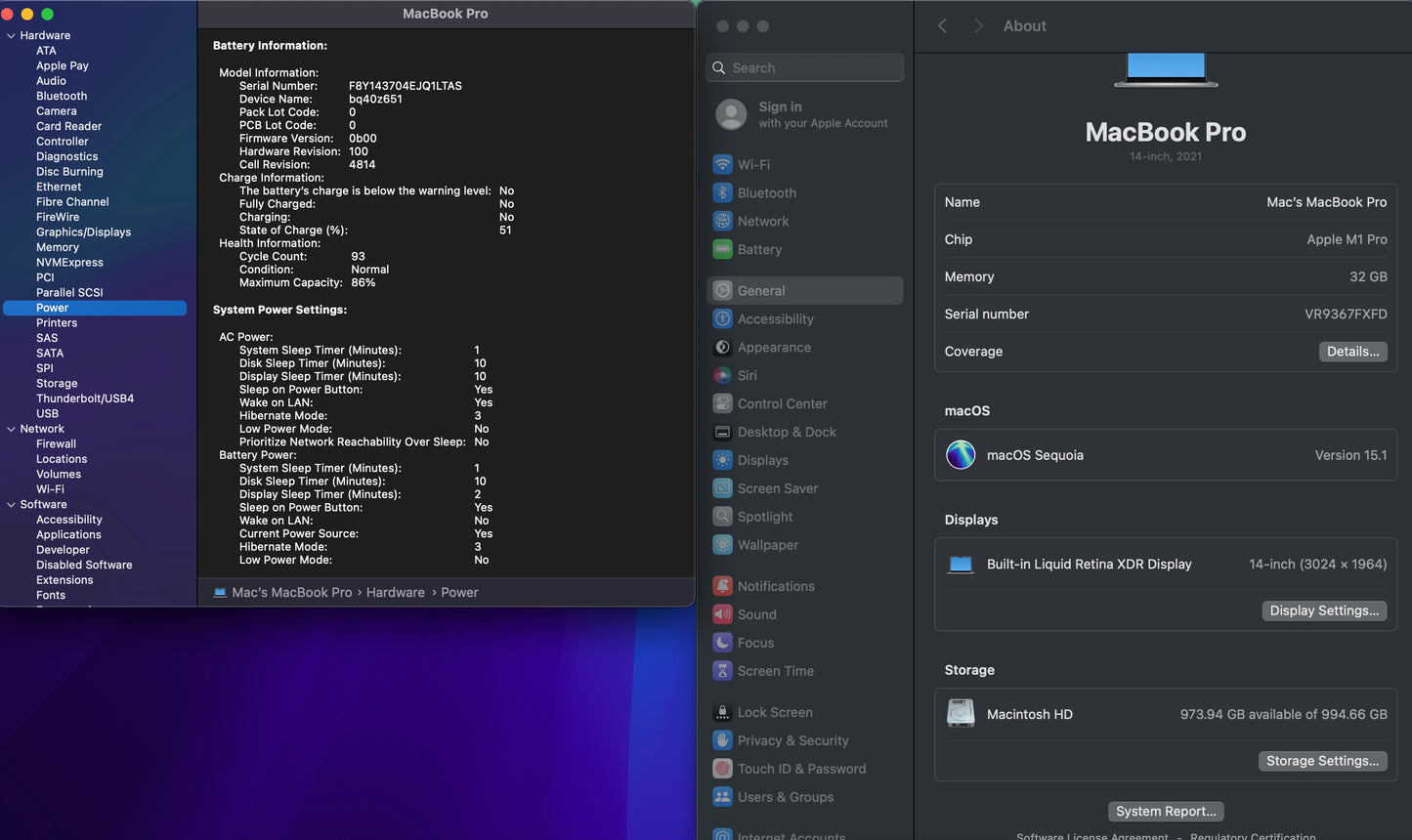The width and height of the screenshot is (1412, 840).
Task: Collapse the Software tree section
Action: tap(11, 505)
